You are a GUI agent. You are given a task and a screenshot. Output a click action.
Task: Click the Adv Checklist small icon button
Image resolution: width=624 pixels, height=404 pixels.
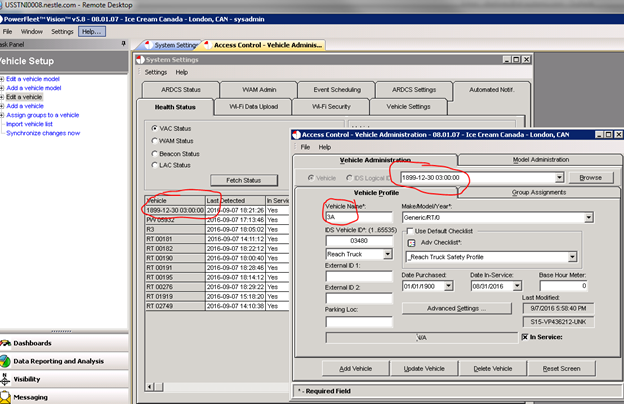[413, 242]
